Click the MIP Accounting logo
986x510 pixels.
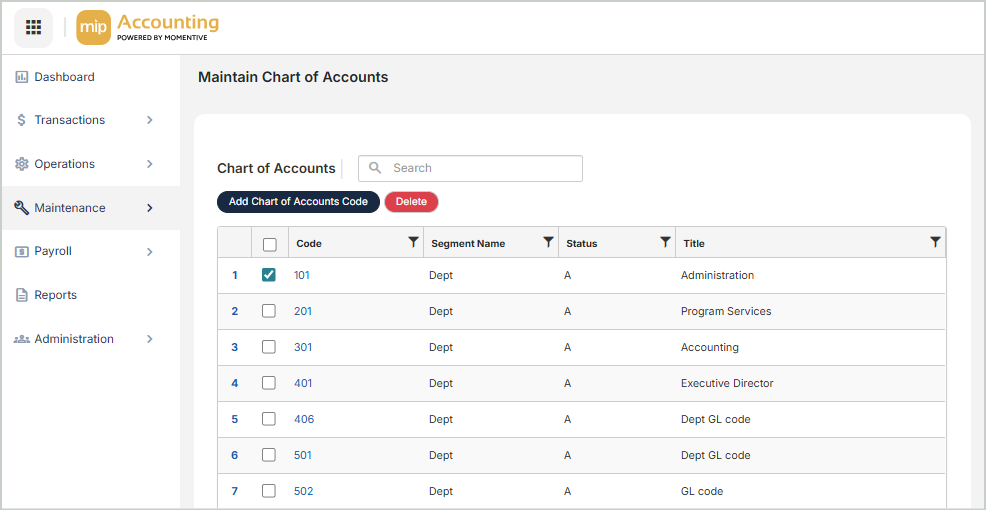[x=148, y=28]
